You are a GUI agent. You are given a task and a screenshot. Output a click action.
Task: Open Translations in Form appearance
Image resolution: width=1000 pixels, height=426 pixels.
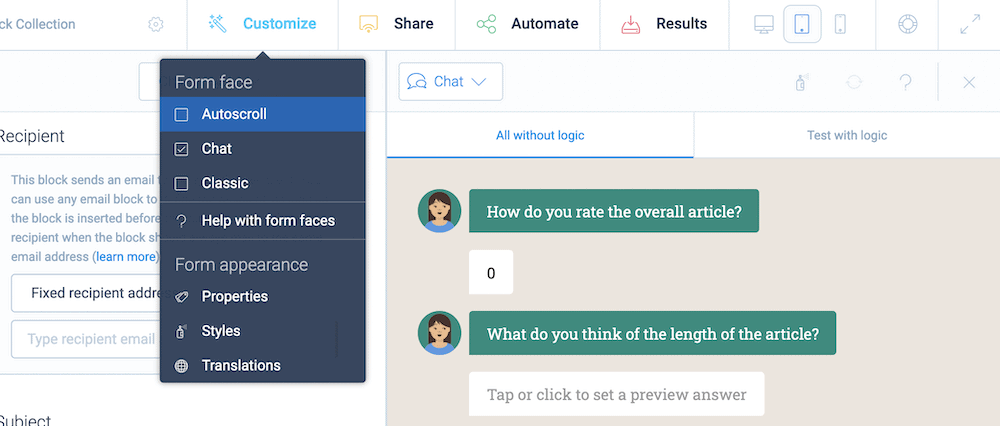coord(263,365)
